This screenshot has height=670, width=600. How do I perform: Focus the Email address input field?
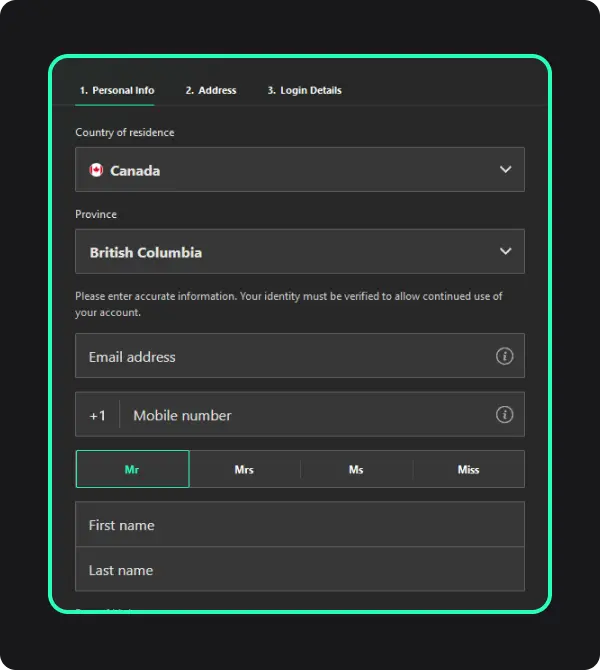[x=280, y=356]
